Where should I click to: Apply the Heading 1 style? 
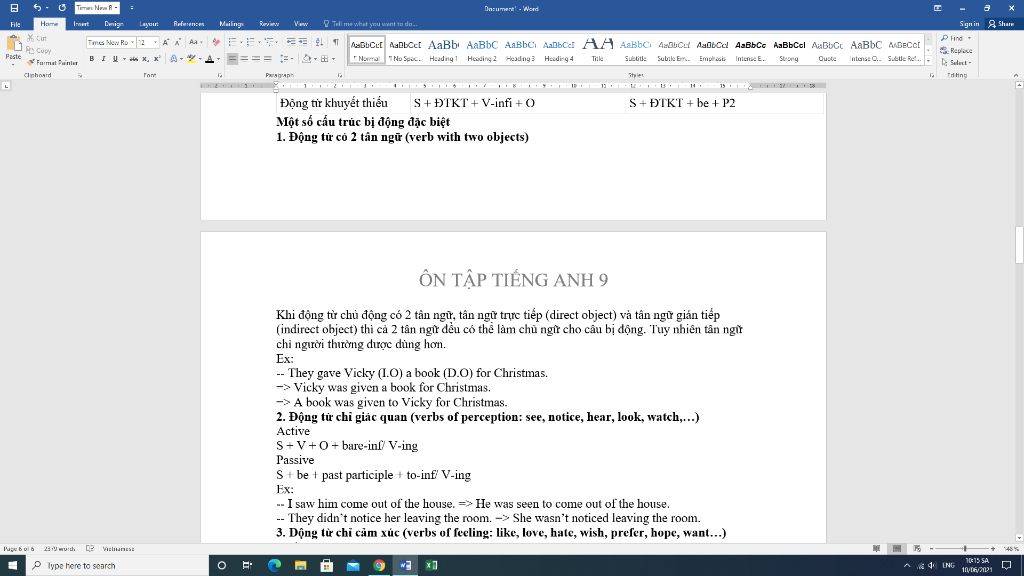pos(443,50)
